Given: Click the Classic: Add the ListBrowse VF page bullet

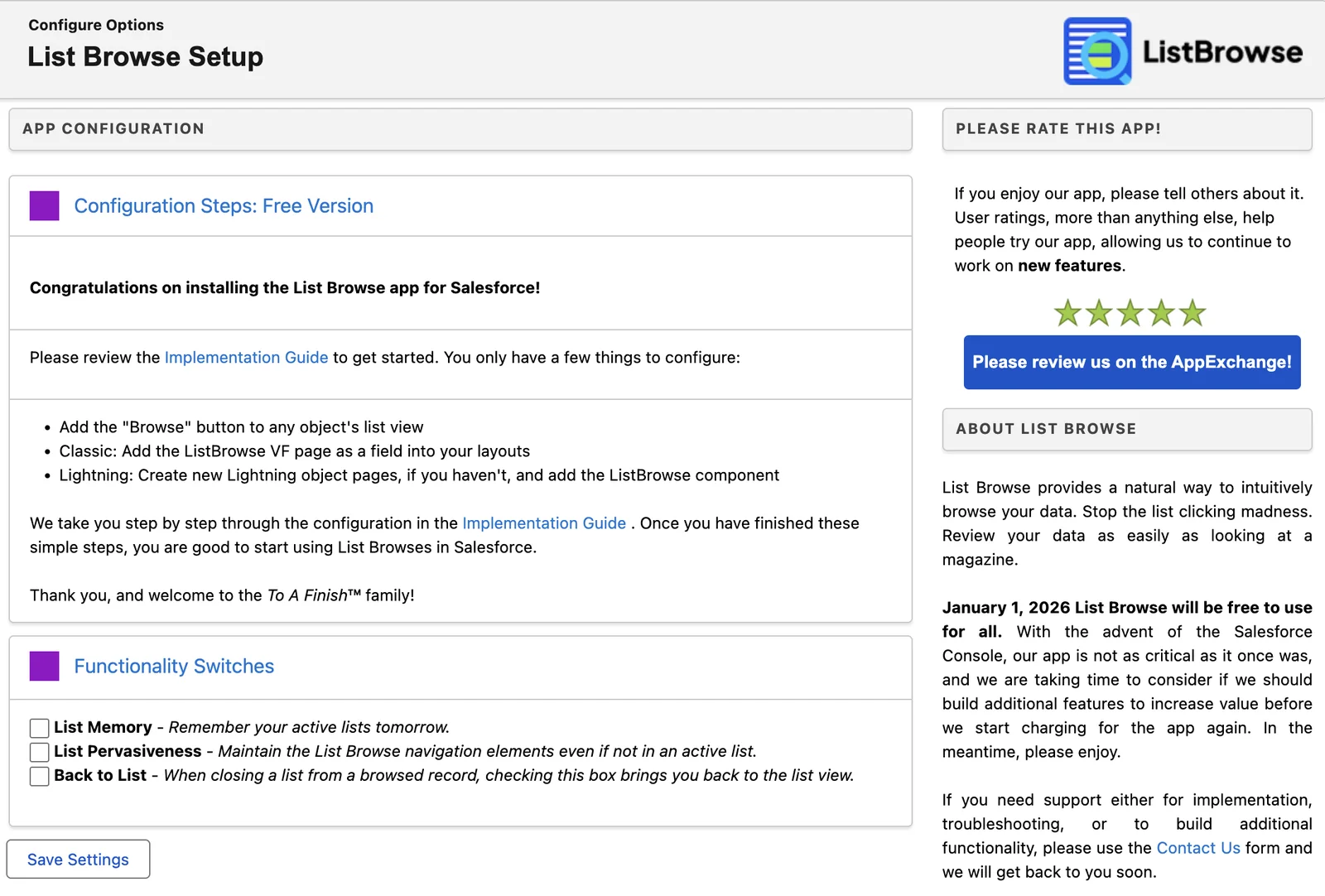Looking at the screenshot, I should click(294, 450).
